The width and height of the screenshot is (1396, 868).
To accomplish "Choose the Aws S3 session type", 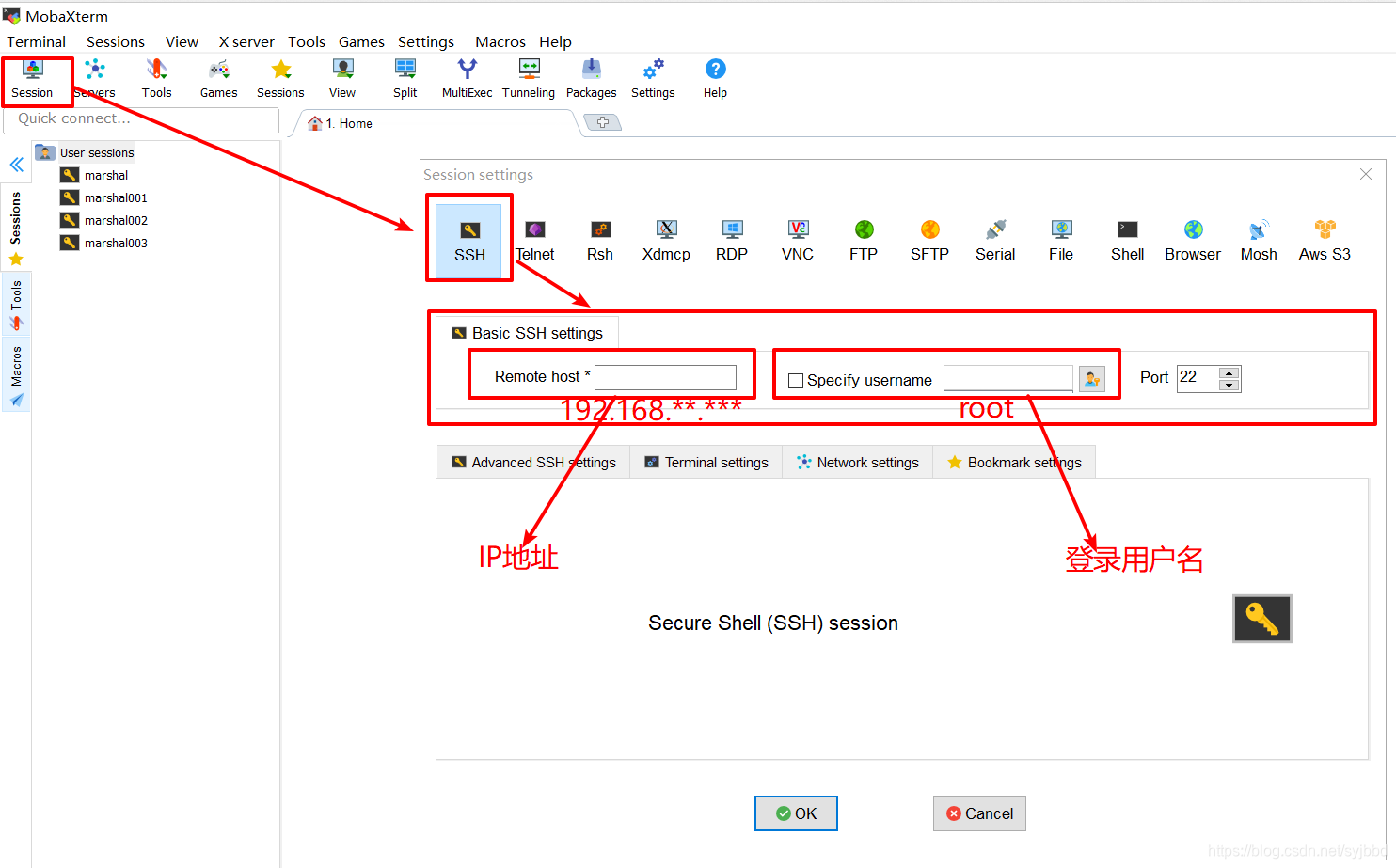I will (1325, 242).
